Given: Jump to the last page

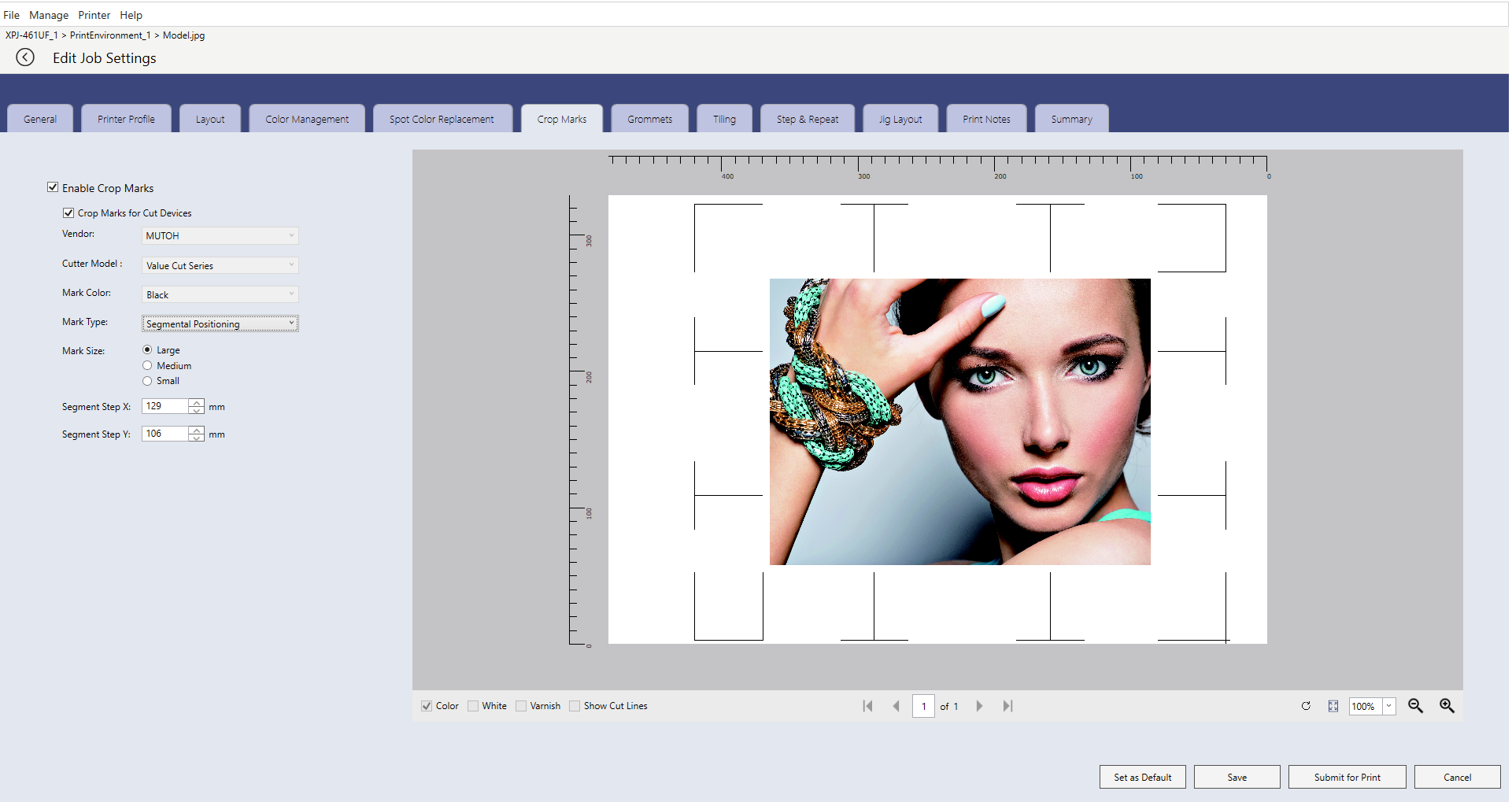Looking at the screenshot, I should coord(1007,706).
